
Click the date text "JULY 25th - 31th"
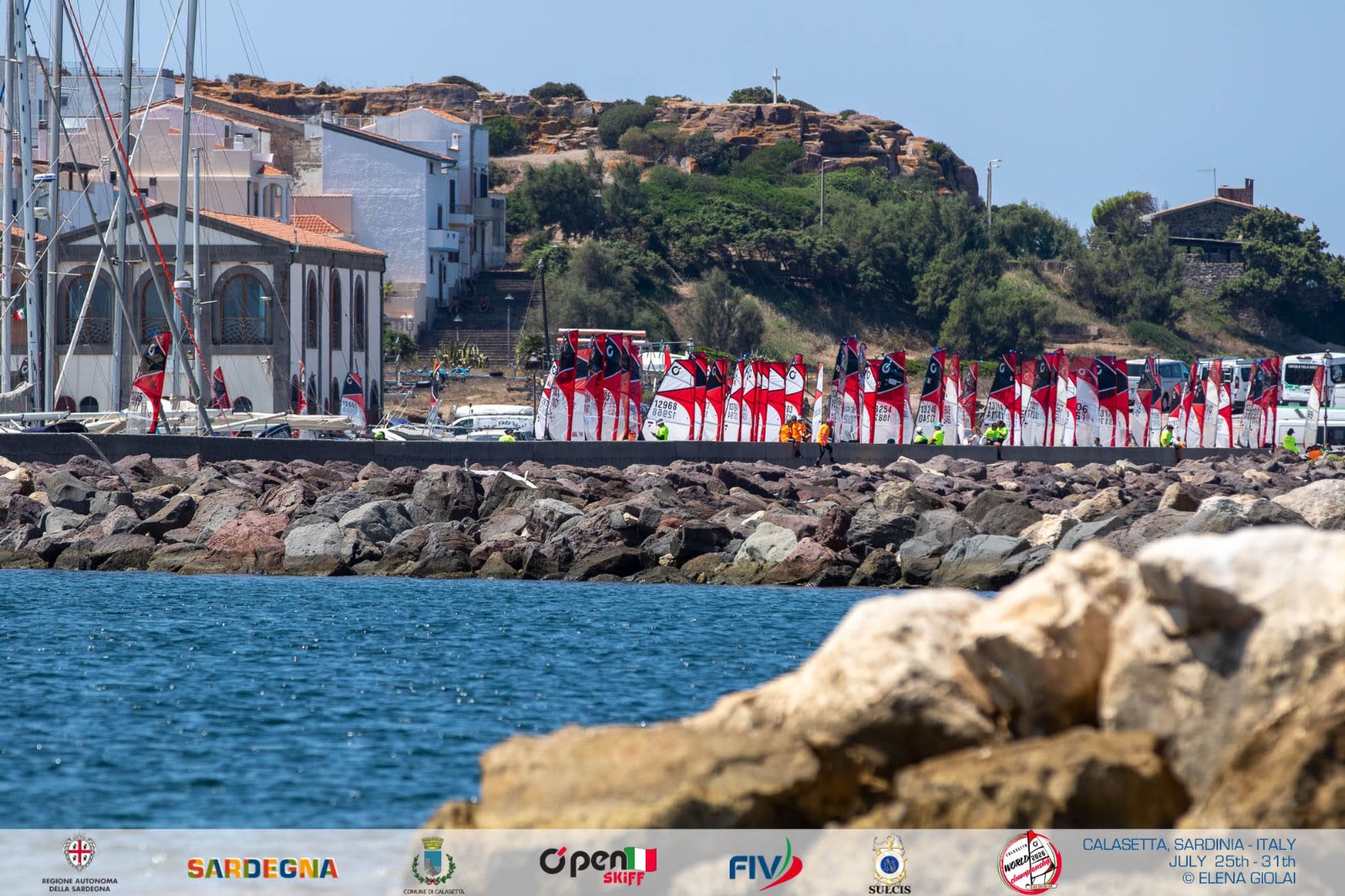coord(1232,861)
